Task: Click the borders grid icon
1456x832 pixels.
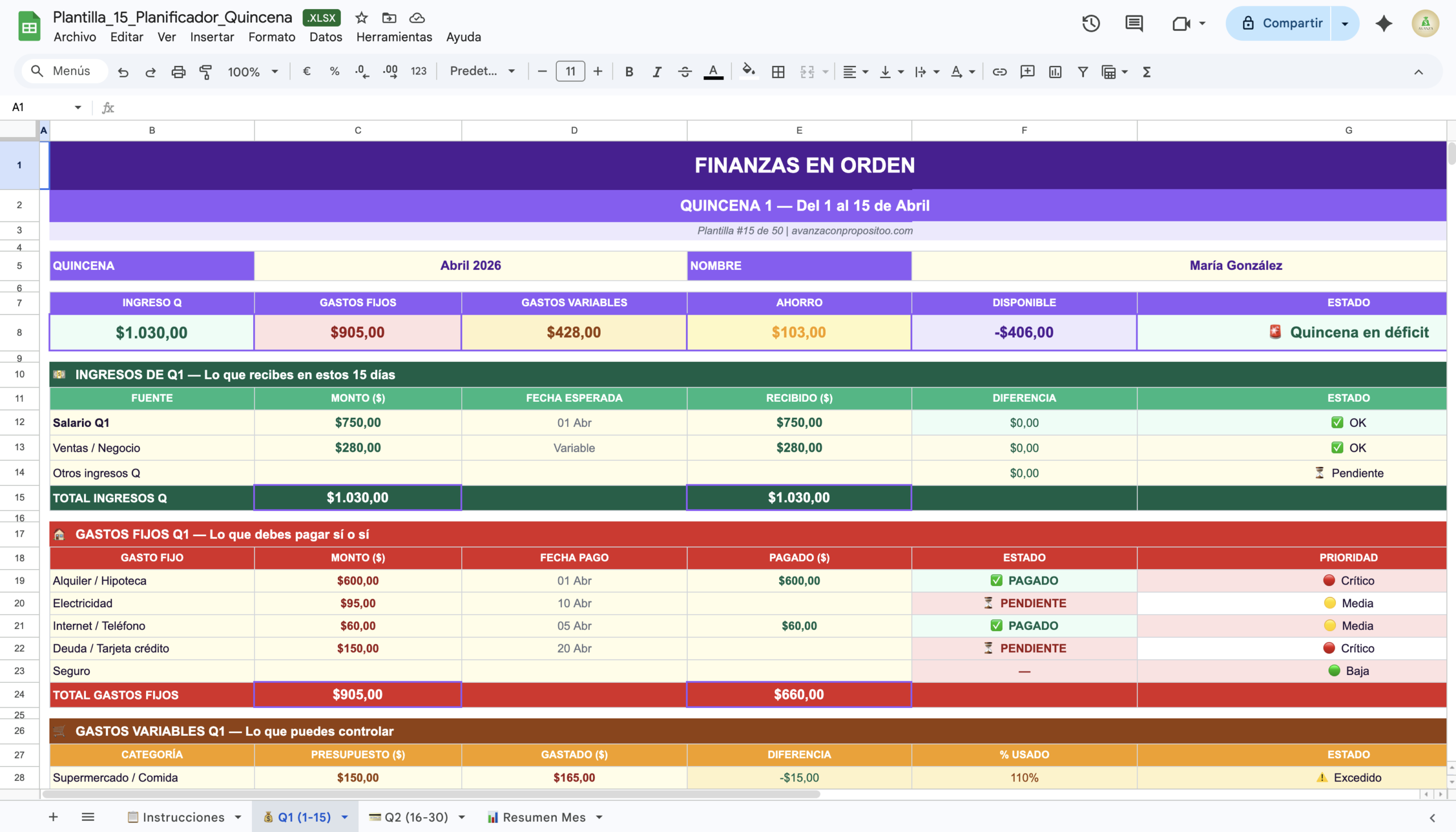Action: [777, 72]
